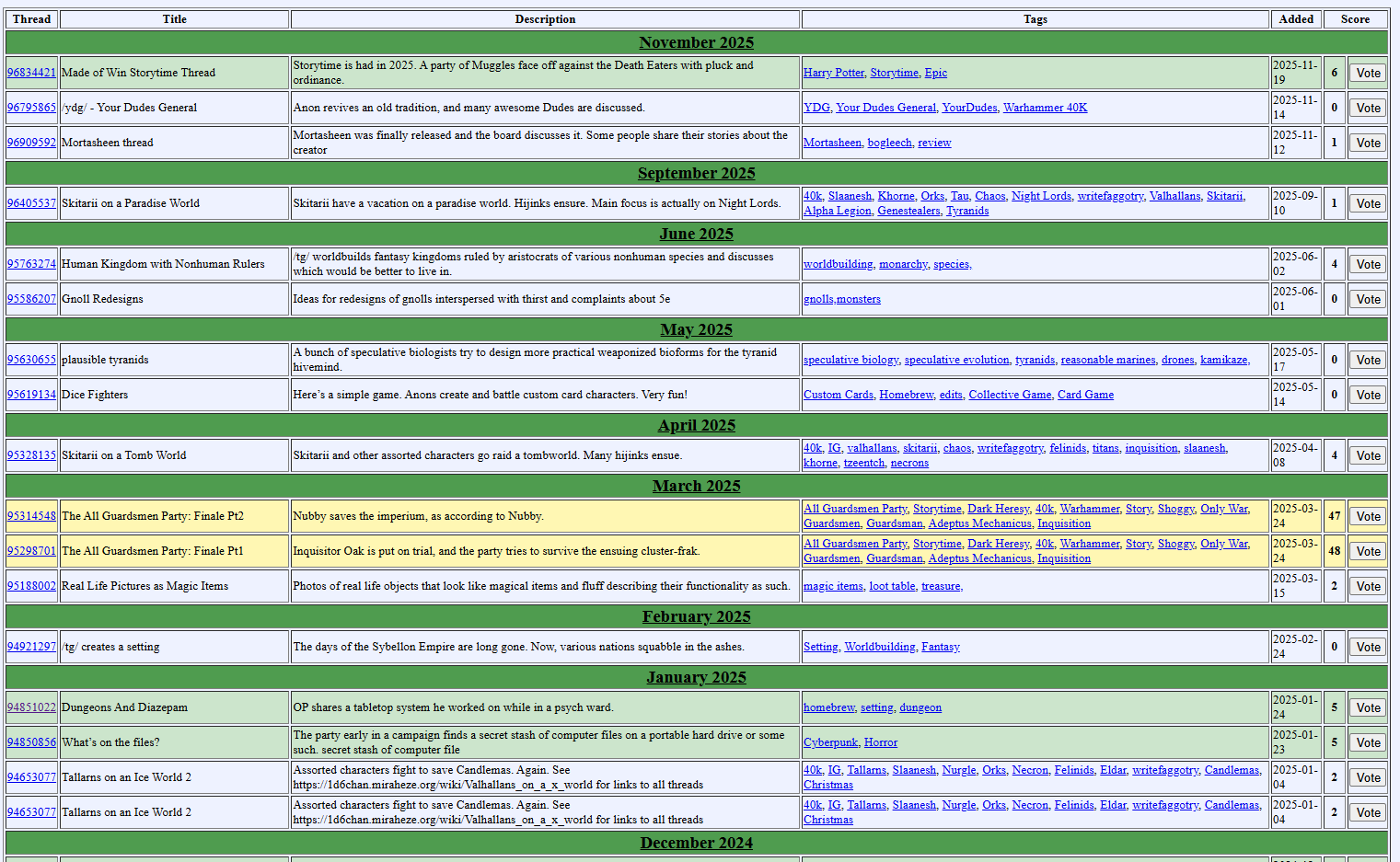Open the Cyberpunk tag
The width and height of the screenshot is (1400, 862).
pos(831,742)
